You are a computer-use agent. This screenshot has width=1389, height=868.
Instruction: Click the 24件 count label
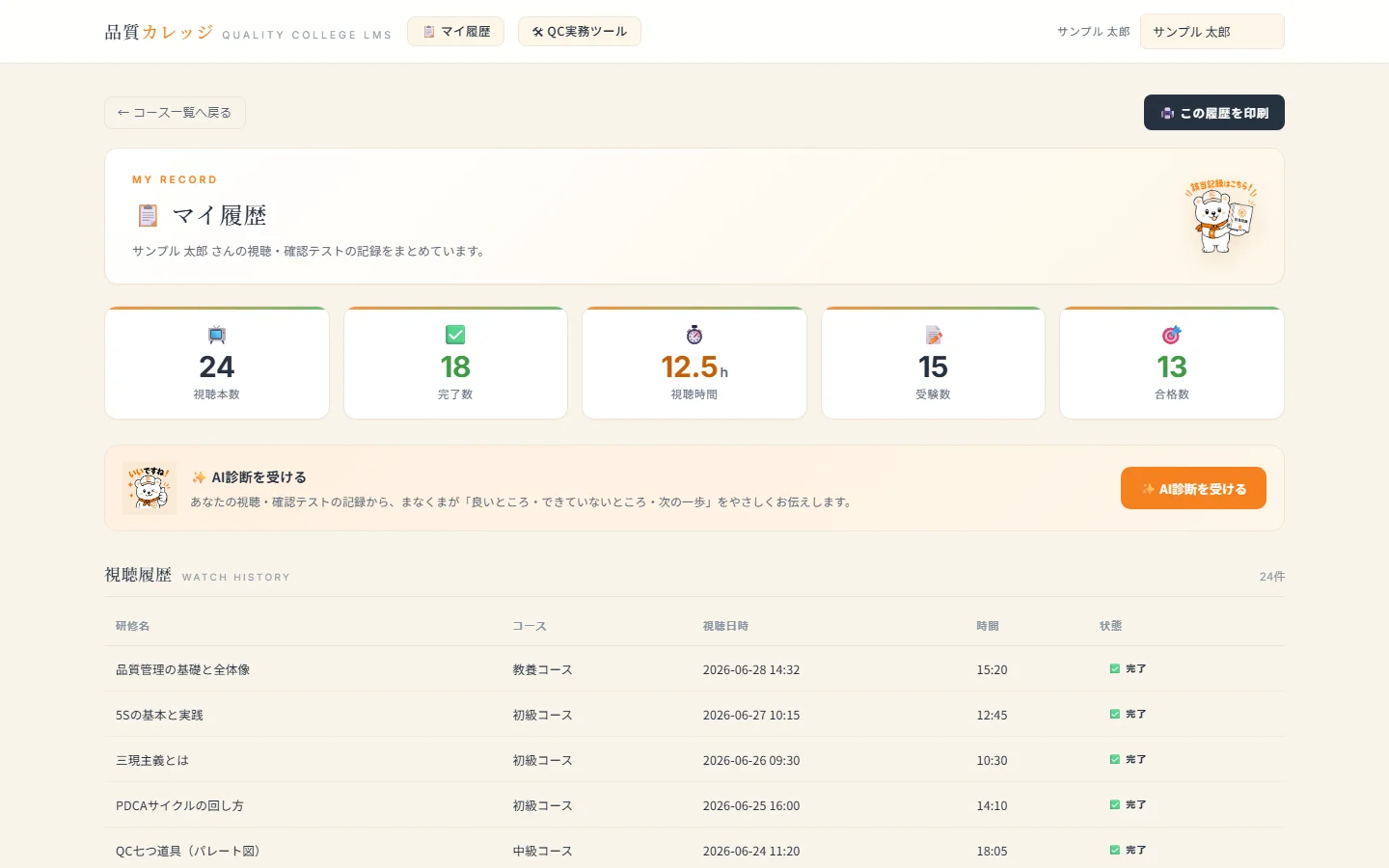pos(1272,577)
